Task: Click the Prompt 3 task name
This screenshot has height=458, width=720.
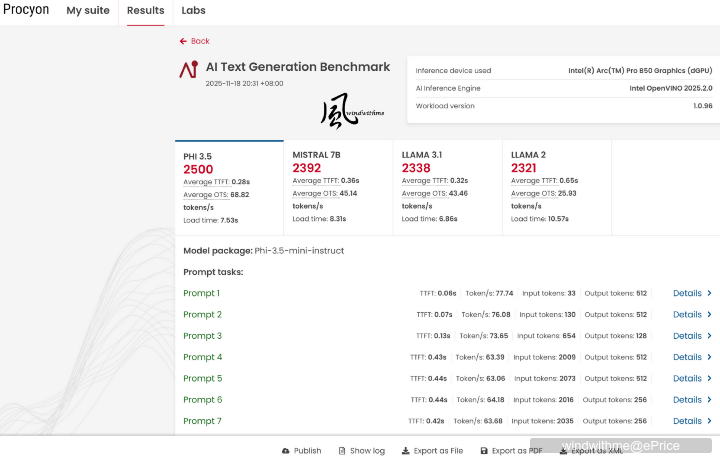Action: coord(202,336)
